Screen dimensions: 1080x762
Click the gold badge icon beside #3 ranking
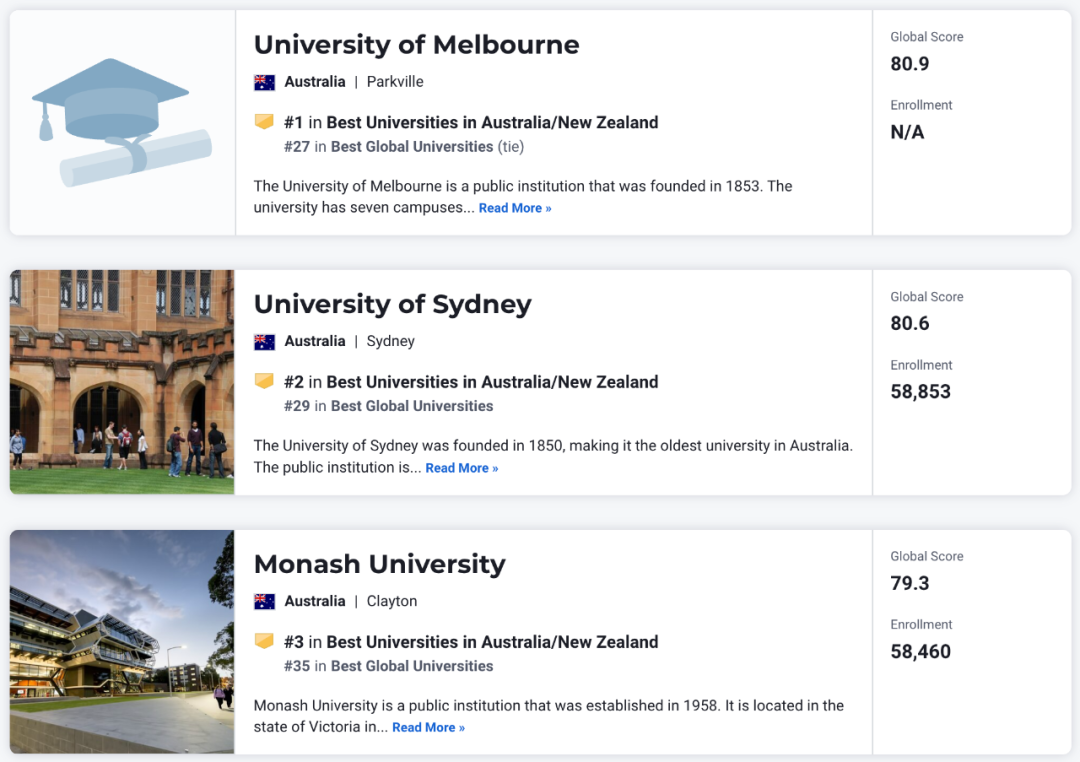[264, 641]
